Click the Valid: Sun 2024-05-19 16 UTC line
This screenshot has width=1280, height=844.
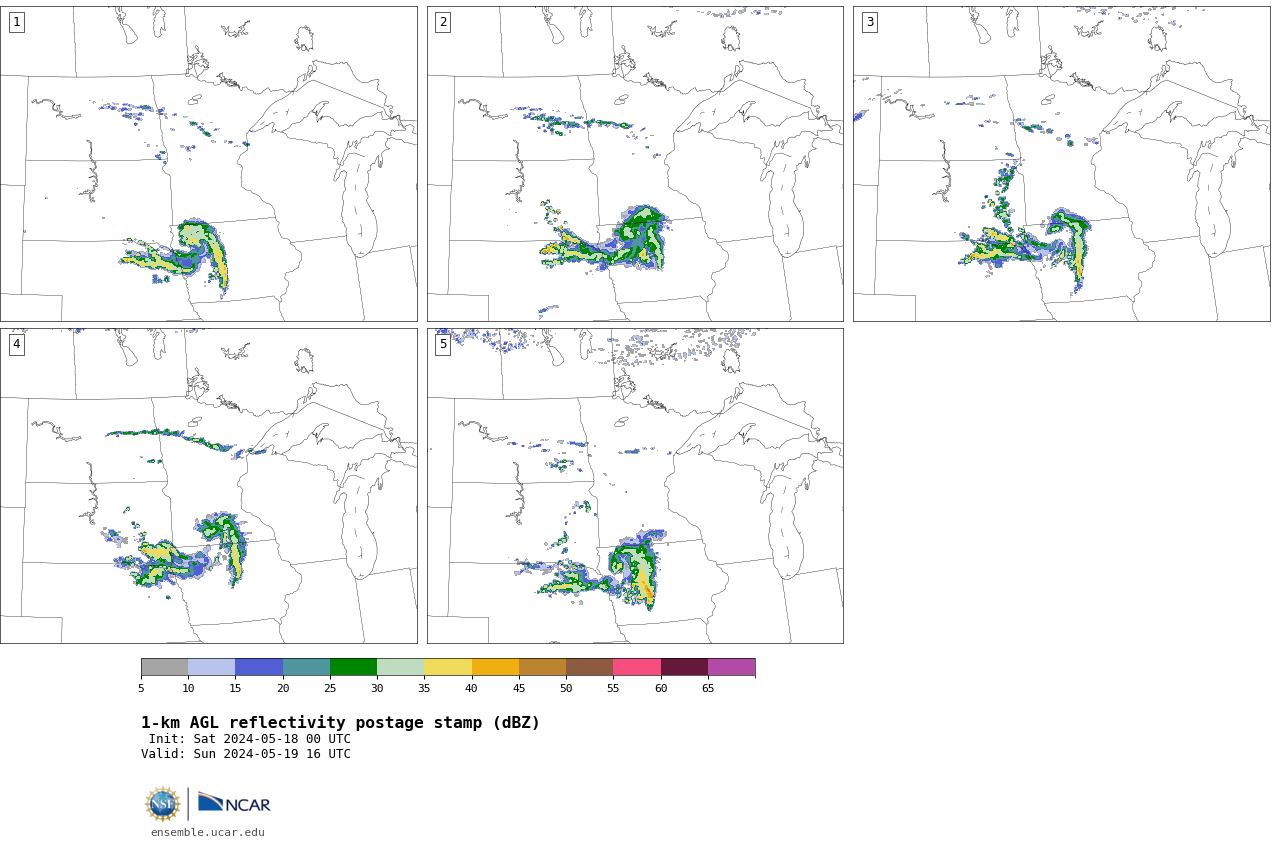246,754
